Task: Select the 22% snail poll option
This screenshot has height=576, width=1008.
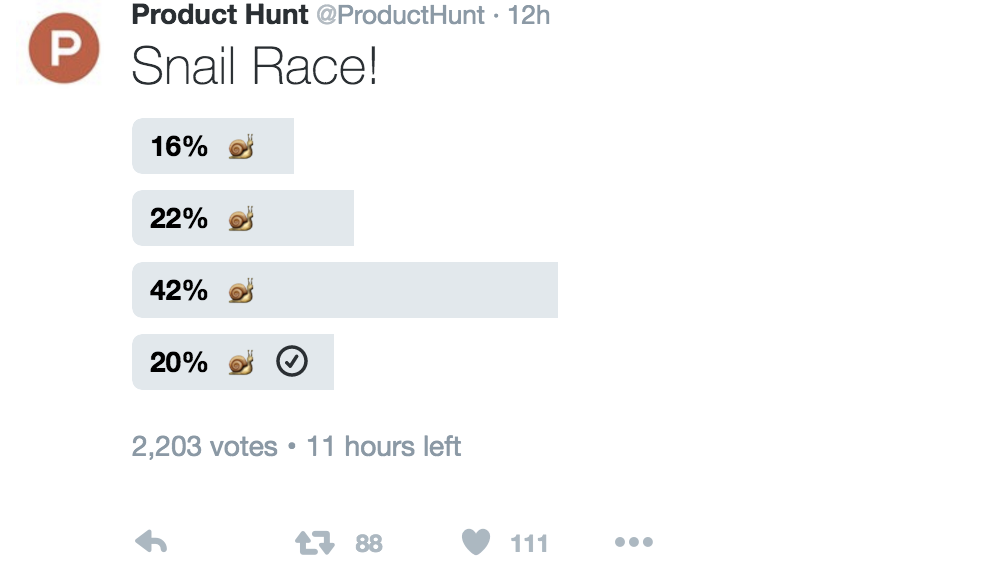Action: [243, 218]
